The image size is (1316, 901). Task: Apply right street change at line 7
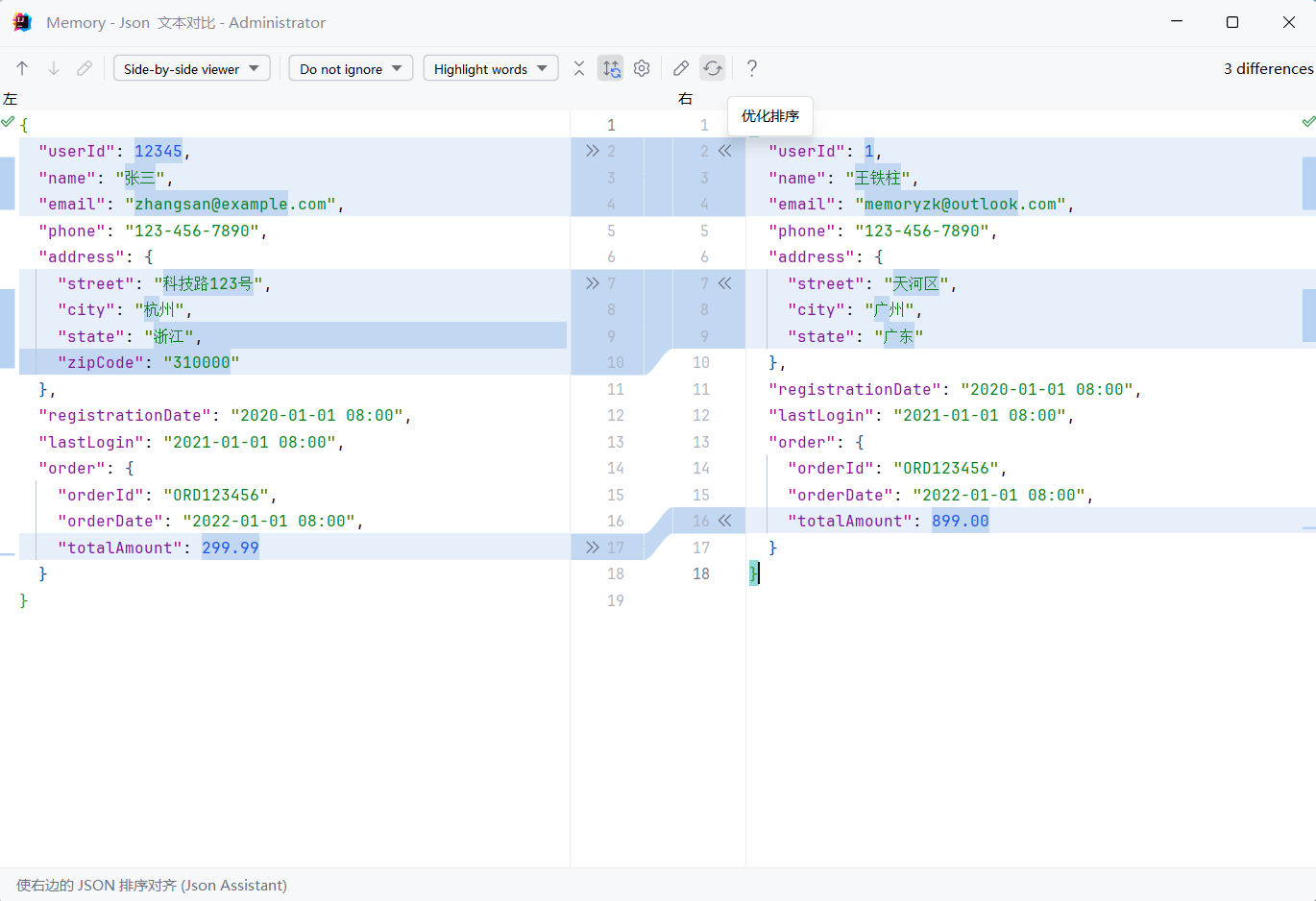tap(725, 283)
